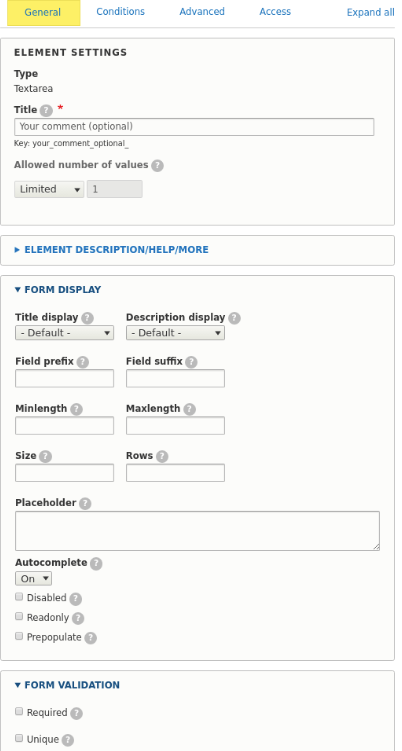Open help for Allowed number of values

pyautogui.click(x=157, y=166)
